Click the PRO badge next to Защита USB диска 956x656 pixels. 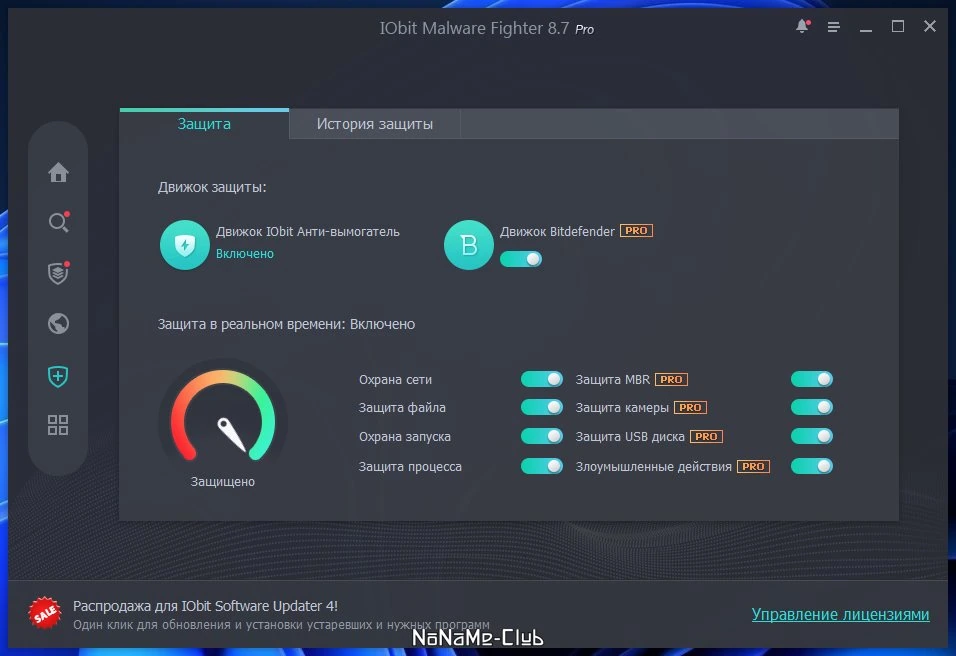coord(706,437)
